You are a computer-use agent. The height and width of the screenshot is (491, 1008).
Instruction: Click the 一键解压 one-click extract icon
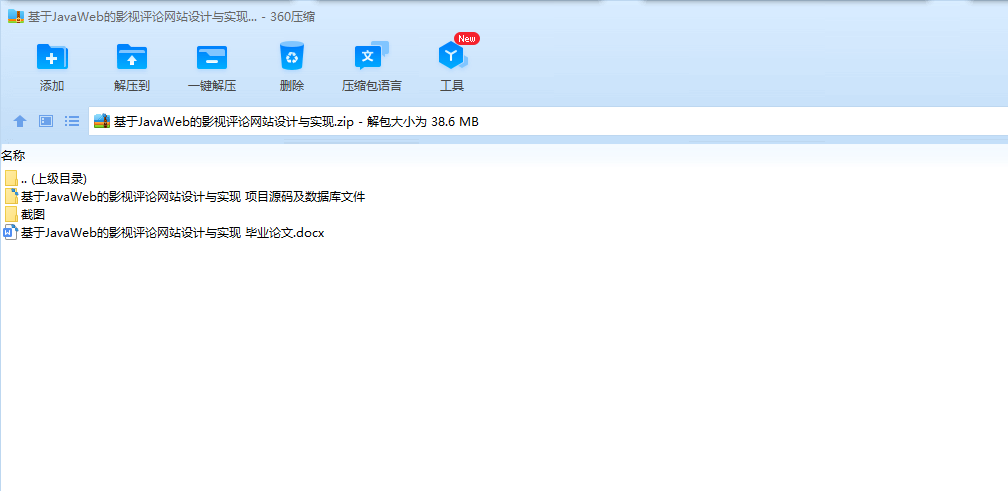coord(212,57)
